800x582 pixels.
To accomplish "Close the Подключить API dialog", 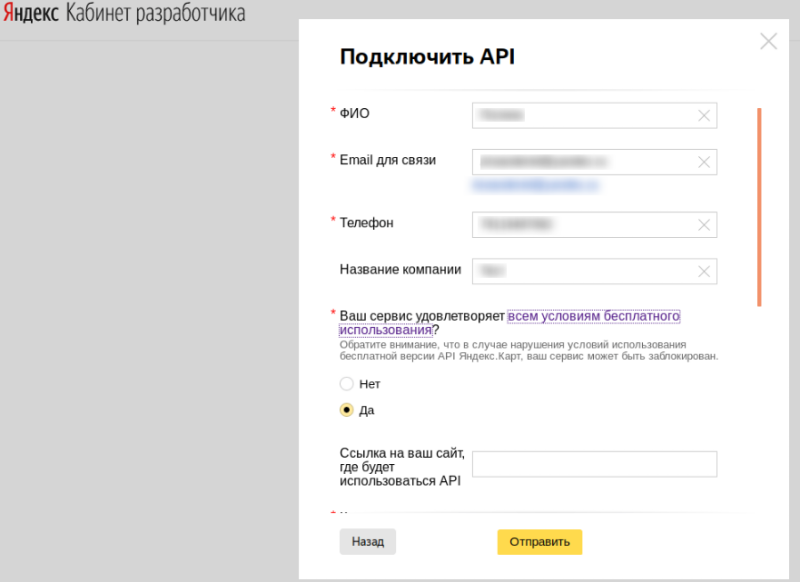I will coord(768,41).
